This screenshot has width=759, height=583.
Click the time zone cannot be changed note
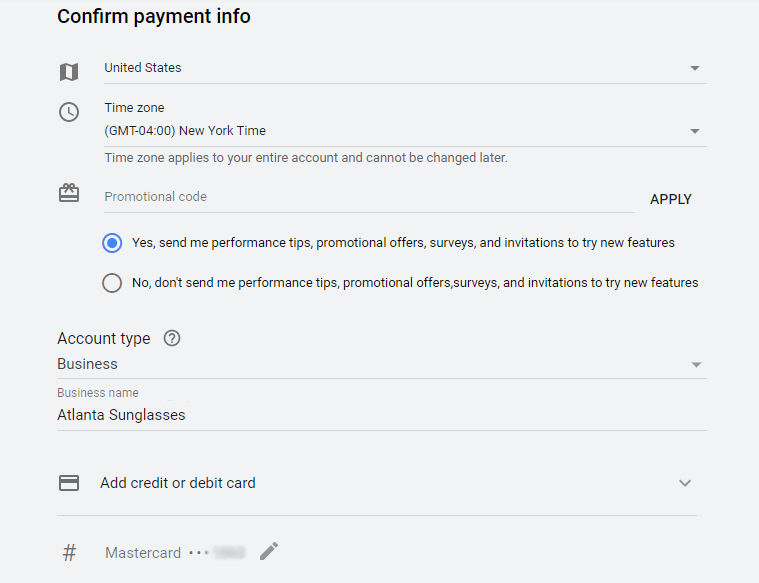pos(306,158)
